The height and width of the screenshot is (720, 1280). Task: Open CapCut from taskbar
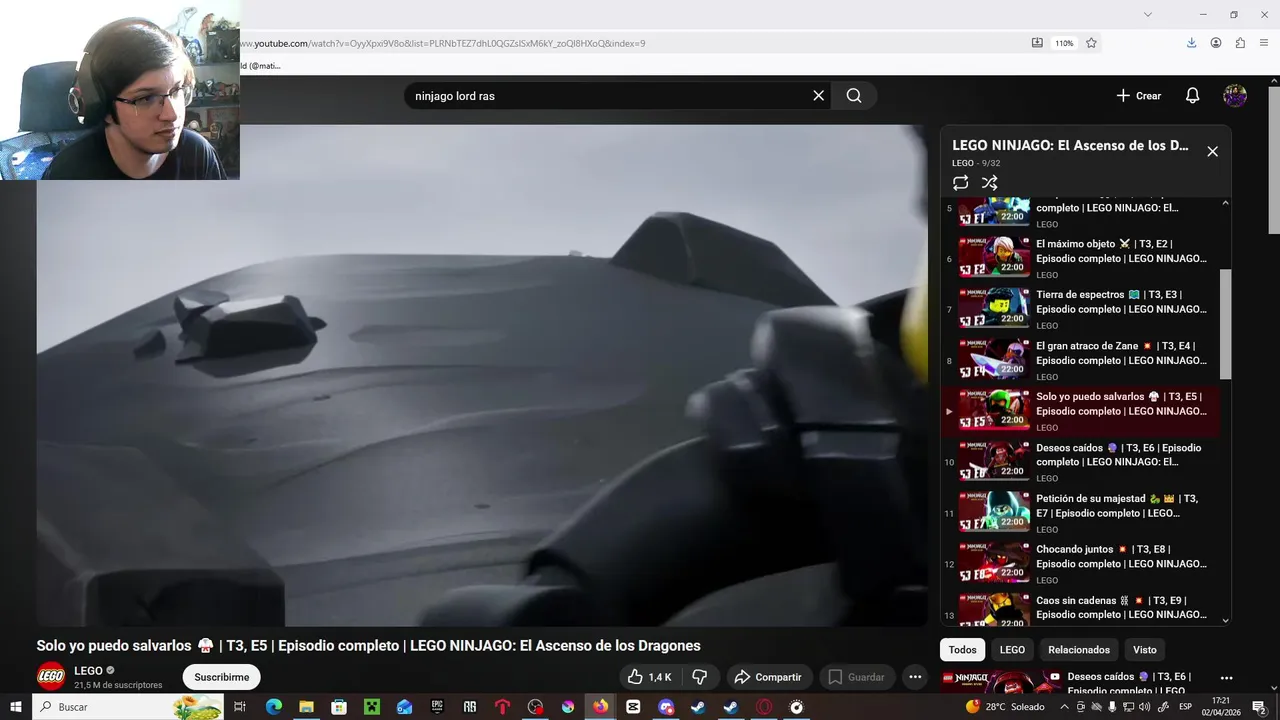click(x=633, y=706)
